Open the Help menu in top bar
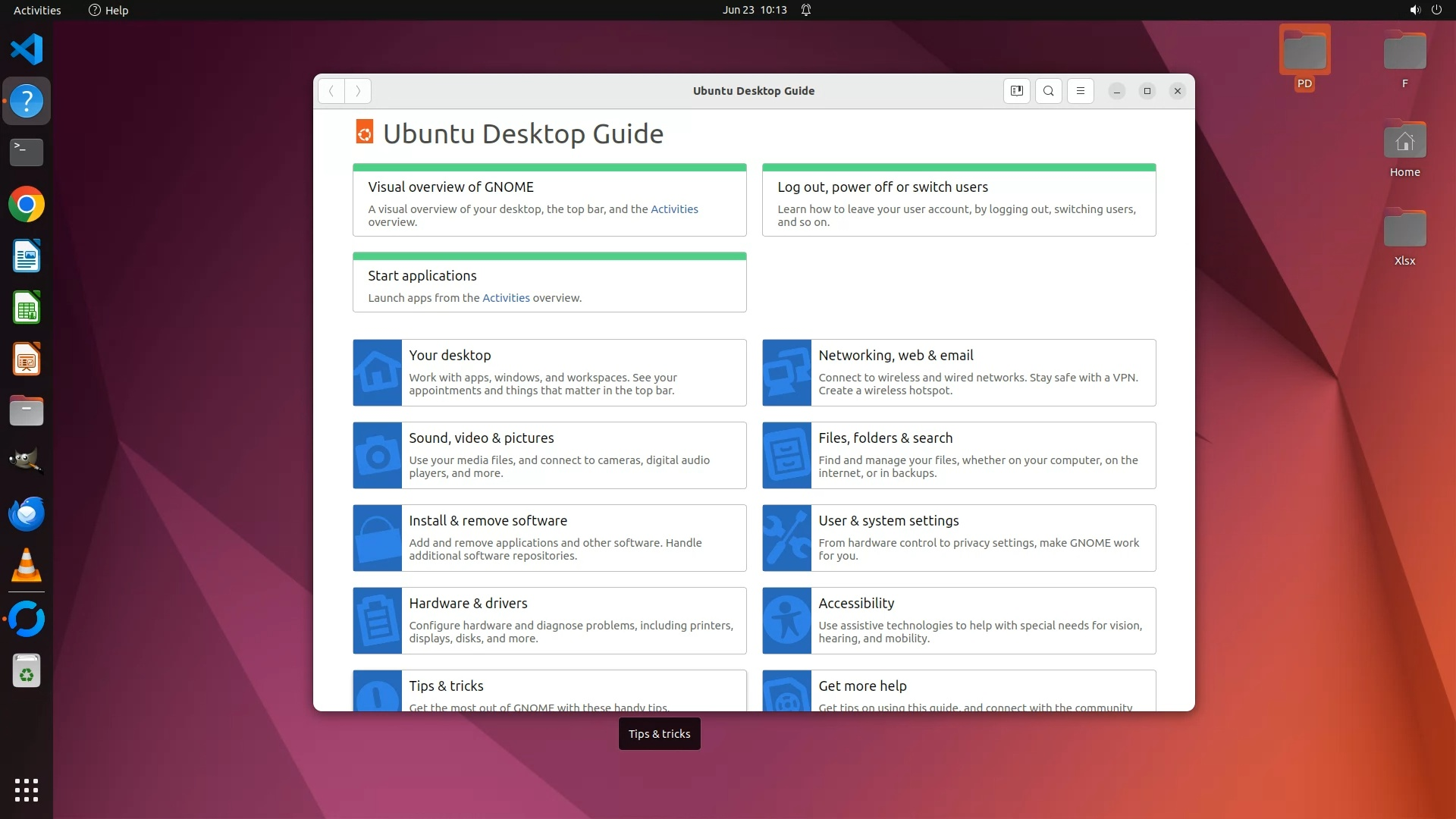Image resolution: width=1456 pixels, height=819 pixels. (108, 10)
